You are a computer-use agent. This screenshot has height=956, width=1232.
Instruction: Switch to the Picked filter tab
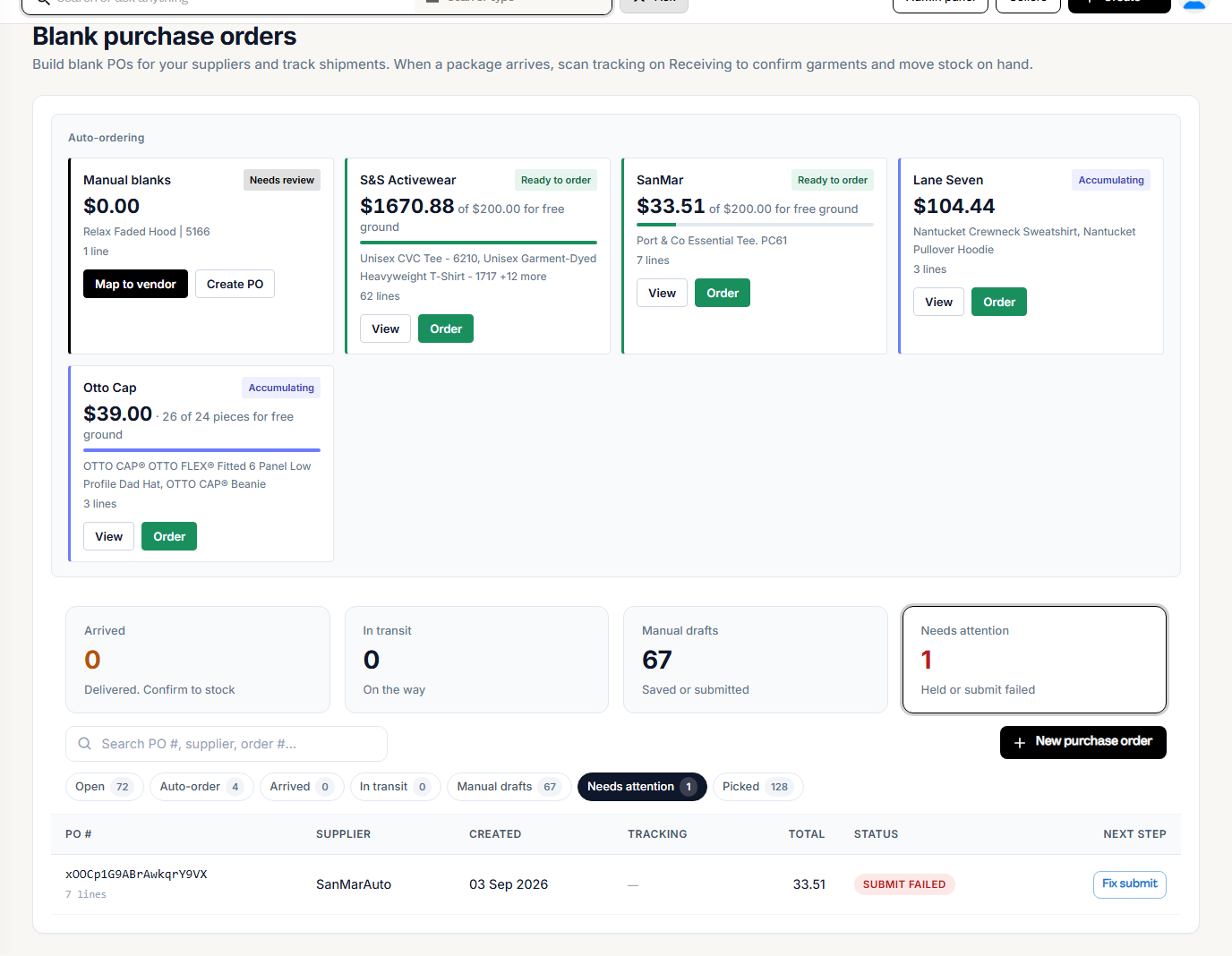pos(757,787)
